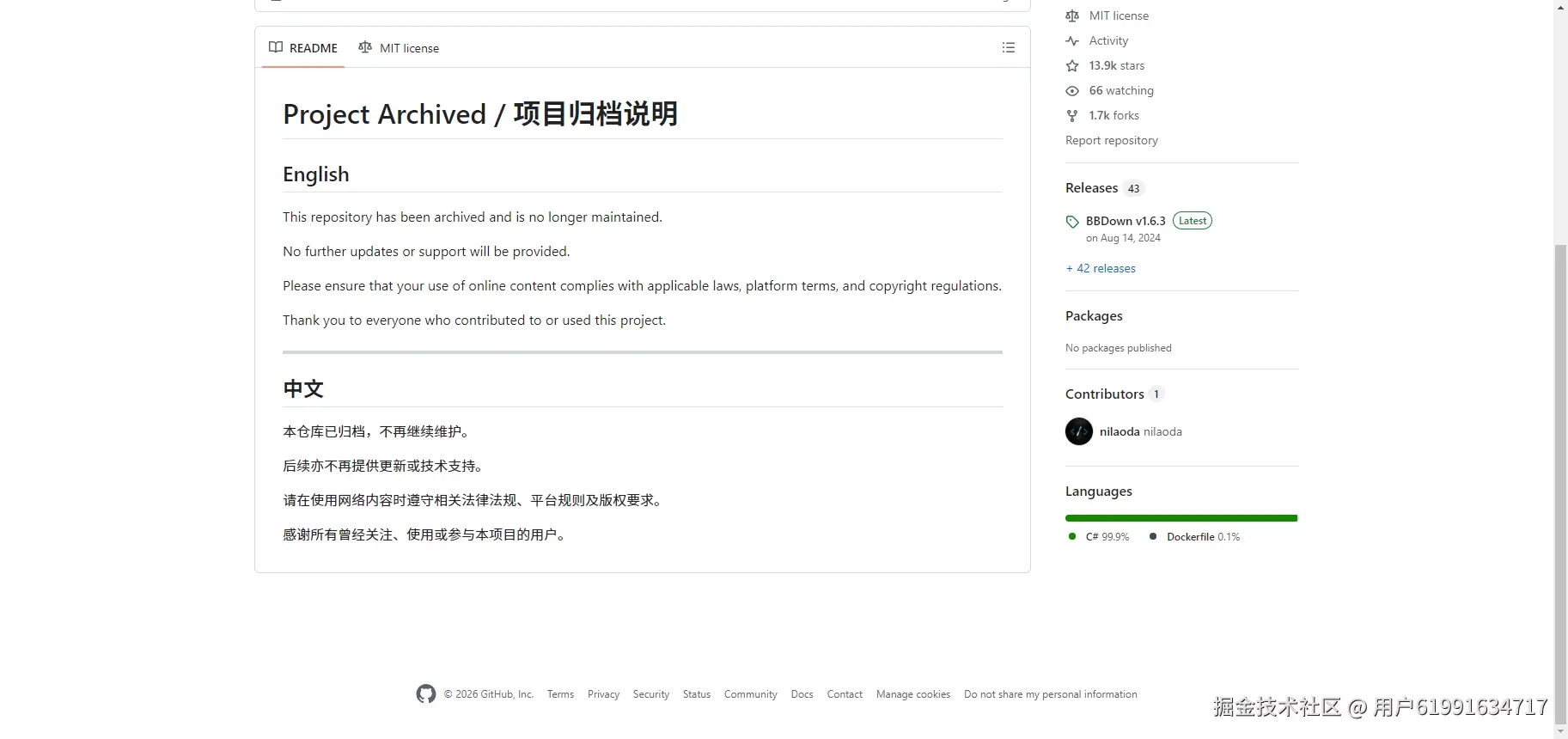Click the book icon beside README
1568x739 pixels.
pyautogui.click(x=276, y=47)
